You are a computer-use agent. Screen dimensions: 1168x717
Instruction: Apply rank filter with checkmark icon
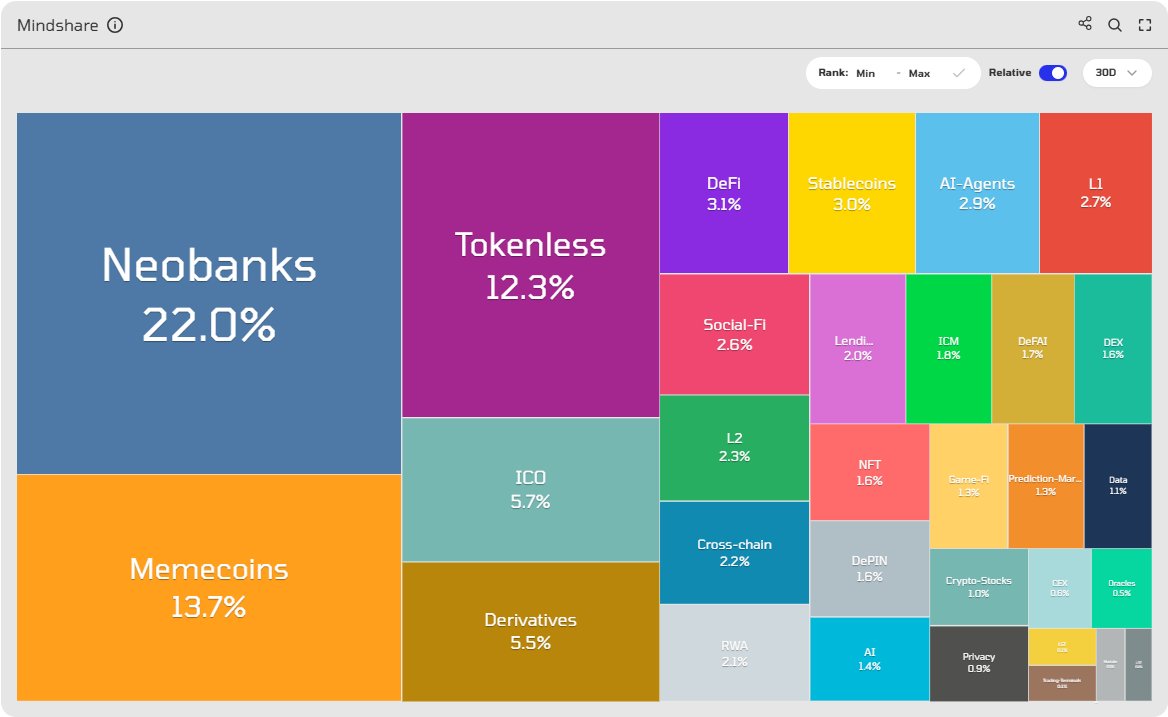pyautogui.click(x=959, y=73)
